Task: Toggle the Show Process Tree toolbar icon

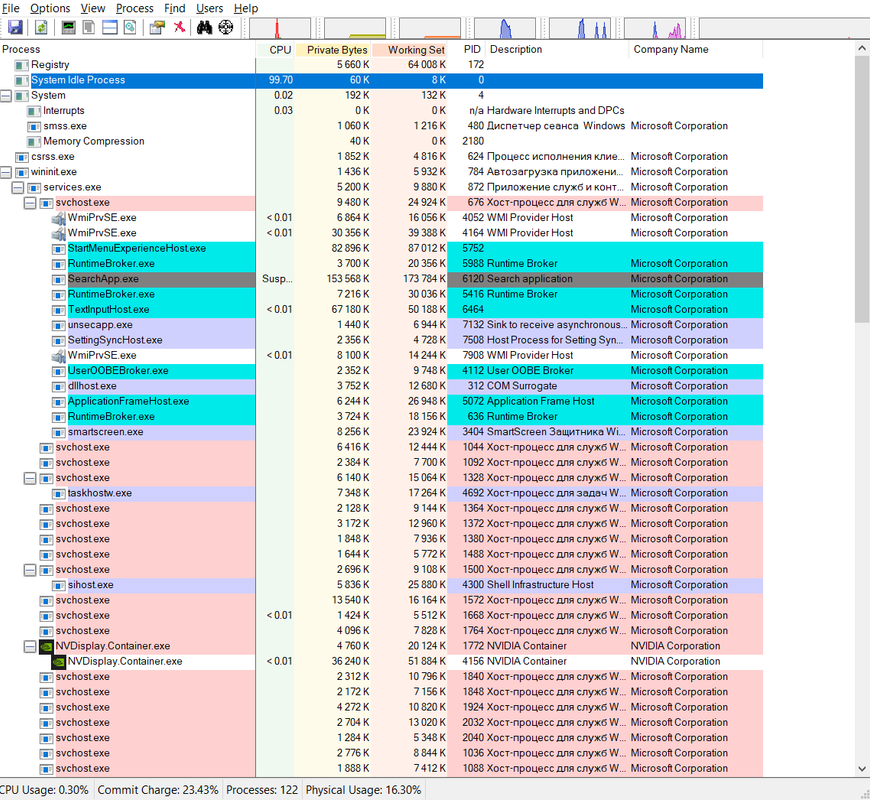Action: point(89,27)
